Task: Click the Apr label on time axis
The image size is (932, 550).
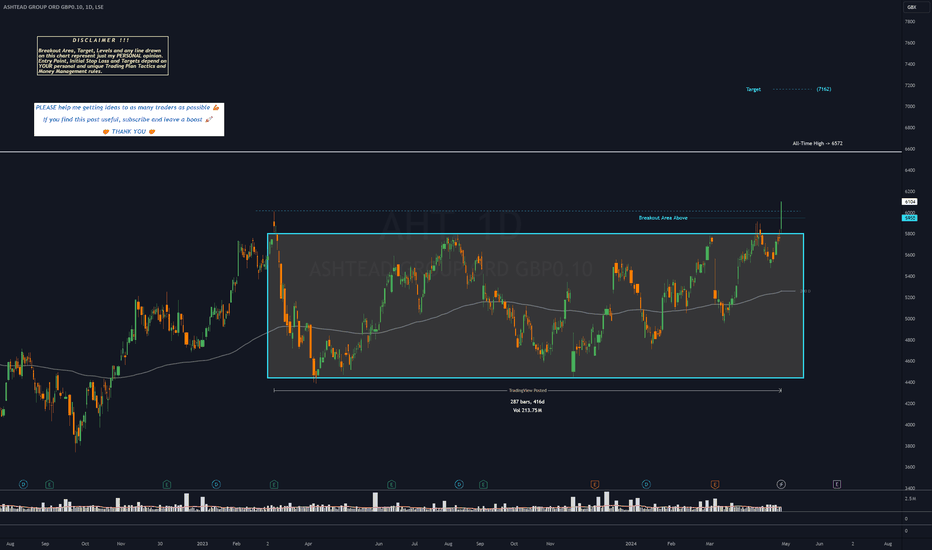Action: [308, 543]
